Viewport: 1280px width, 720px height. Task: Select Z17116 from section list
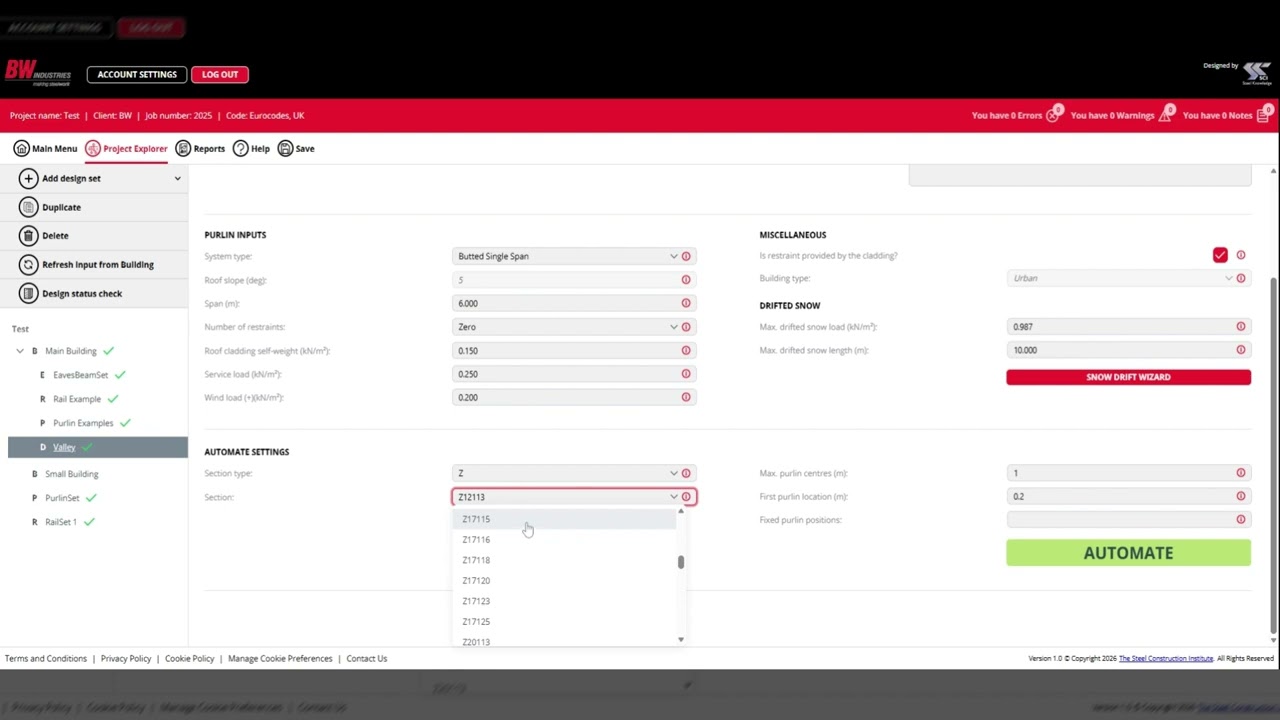[x=566, y=540]
